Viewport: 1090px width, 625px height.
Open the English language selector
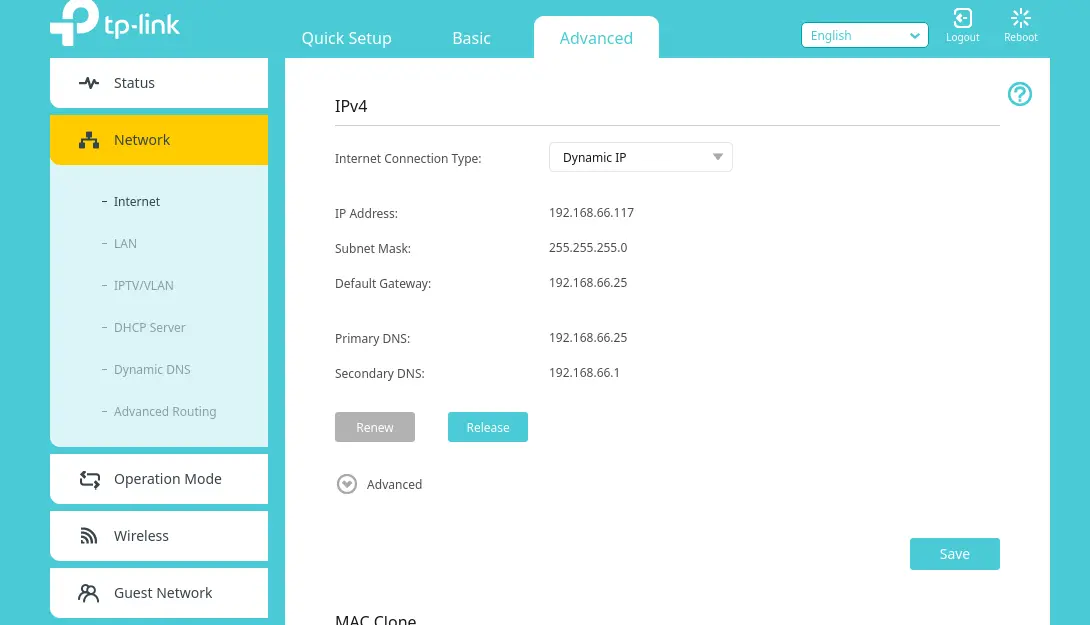864,36
